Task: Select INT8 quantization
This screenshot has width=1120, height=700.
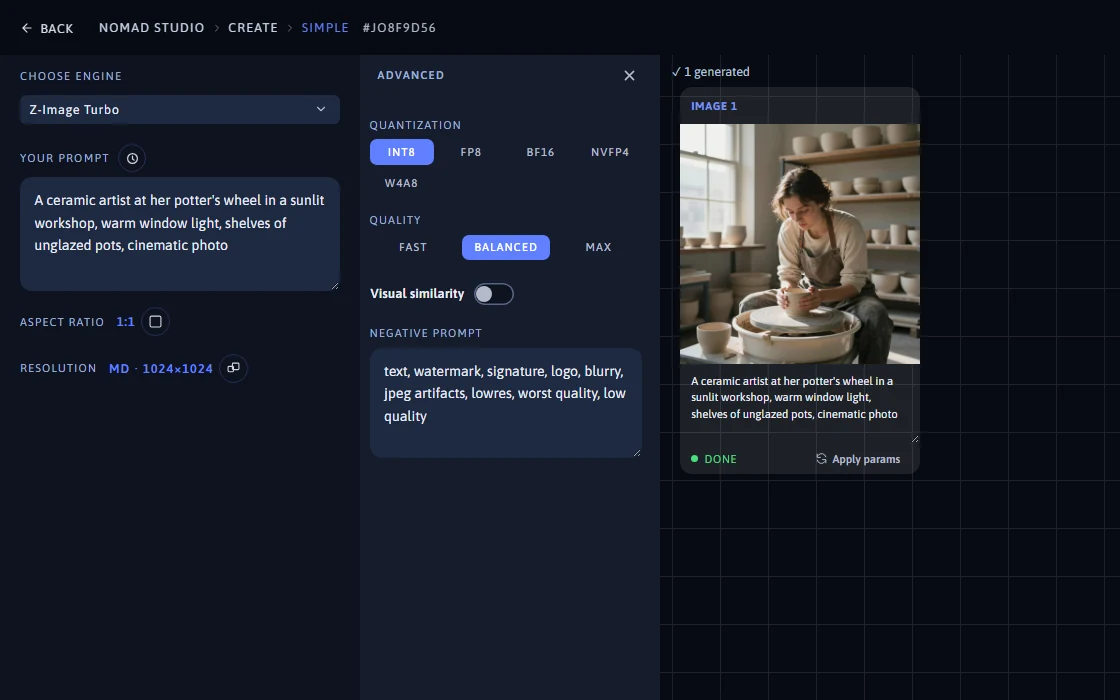Action: (401, 152)
